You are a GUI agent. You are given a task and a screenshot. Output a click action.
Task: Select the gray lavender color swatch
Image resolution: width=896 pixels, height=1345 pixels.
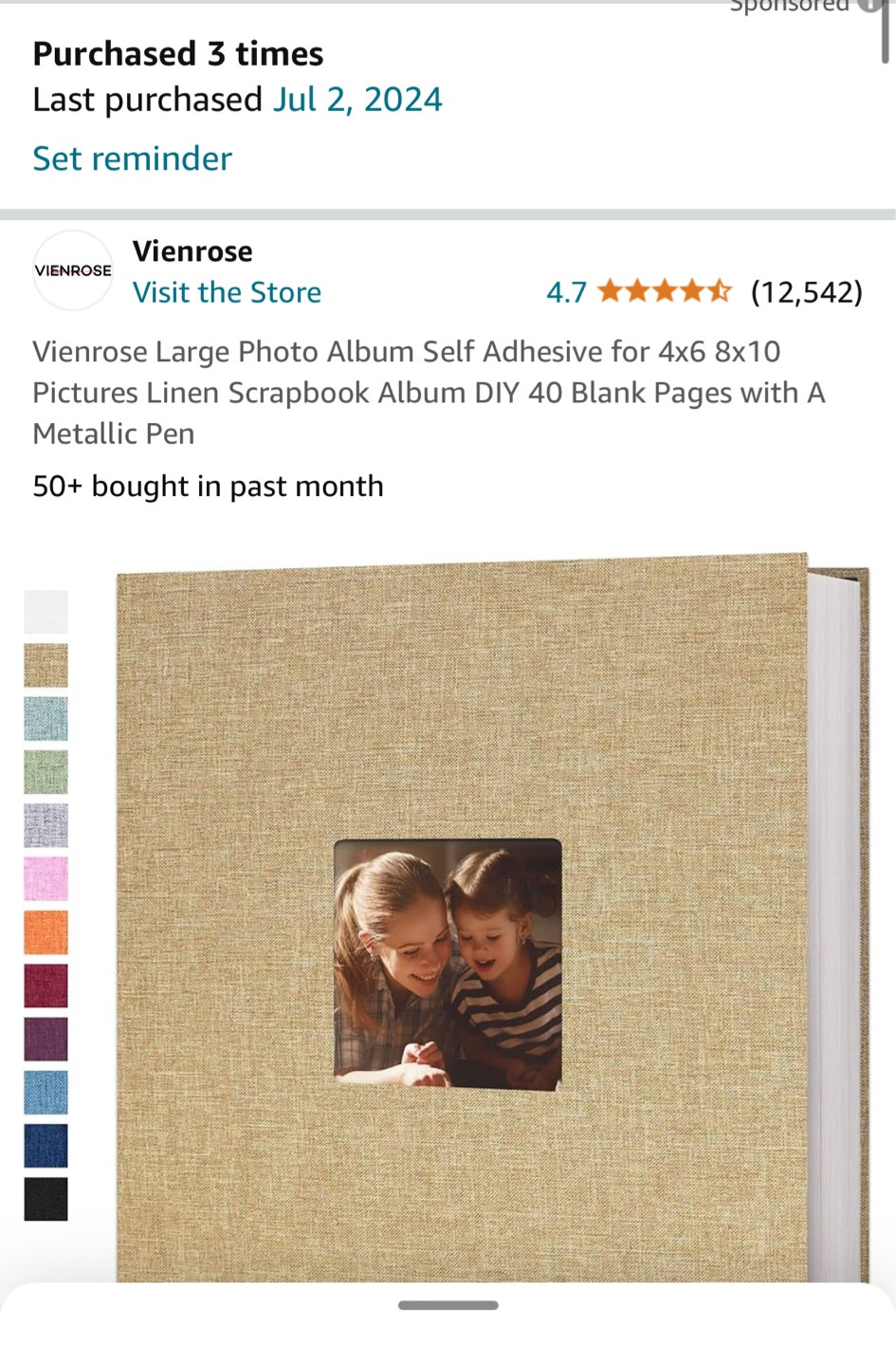pyautogui.click(x=46, y=825)
